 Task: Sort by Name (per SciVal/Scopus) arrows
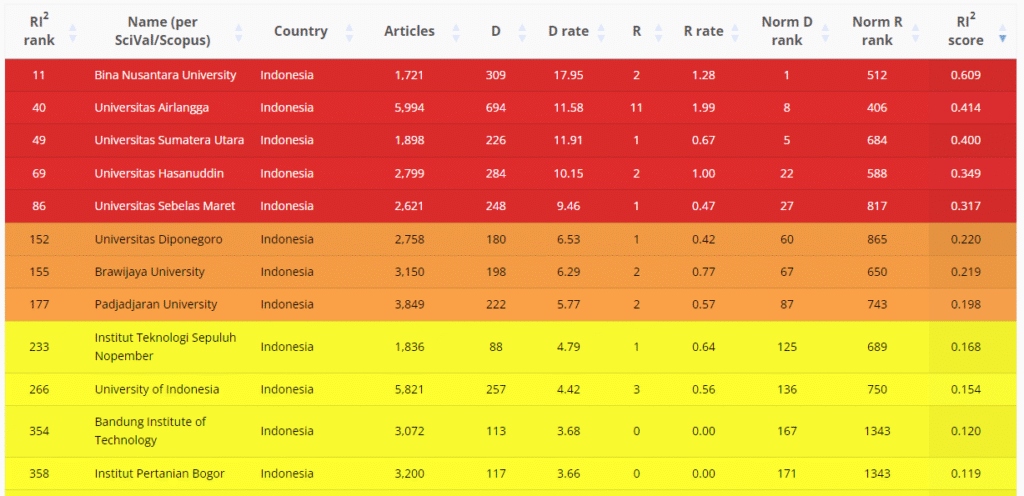pos(238,31)
